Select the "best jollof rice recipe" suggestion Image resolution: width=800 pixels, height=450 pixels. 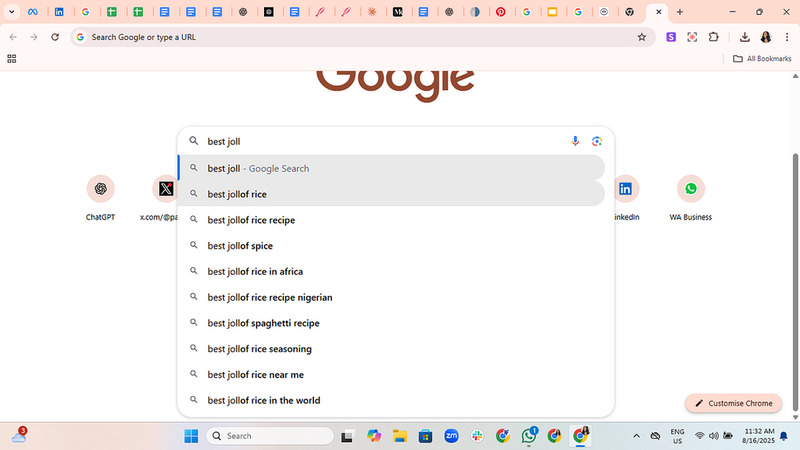(251, 220)
